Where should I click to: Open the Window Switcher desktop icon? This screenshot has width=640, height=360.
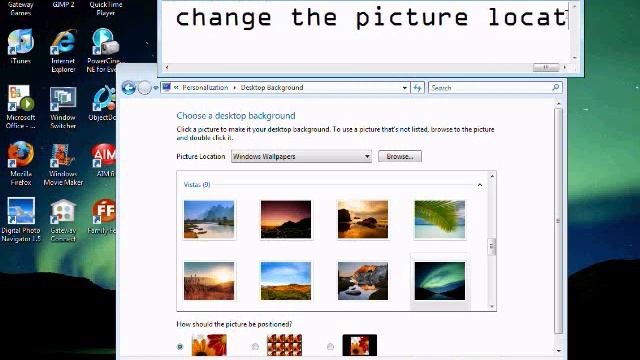click(x=63, y=107)
